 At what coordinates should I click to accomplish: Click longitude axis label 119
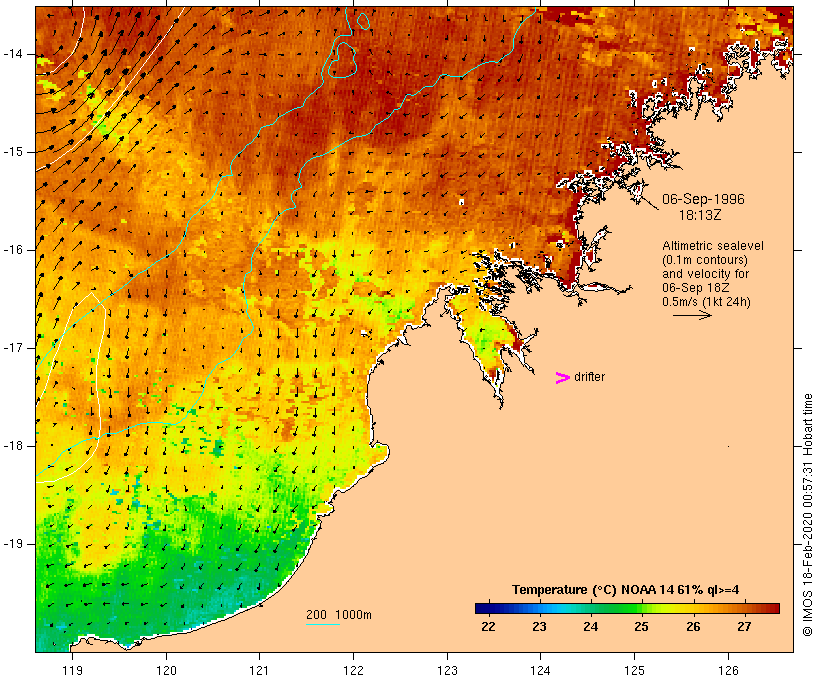pyautogui.click(x=72, y=670)
